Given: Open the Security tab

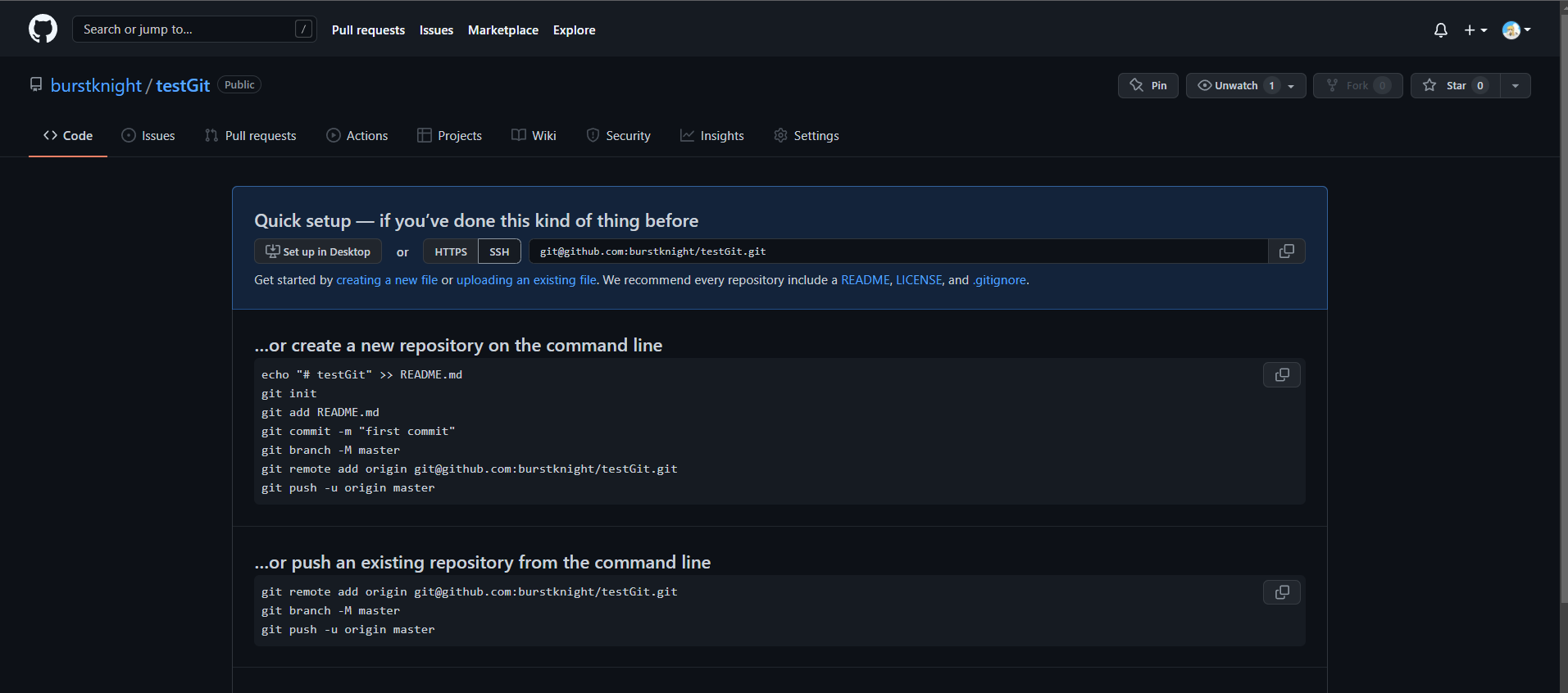Looking at the screenshot, I should tap(618, 136).
